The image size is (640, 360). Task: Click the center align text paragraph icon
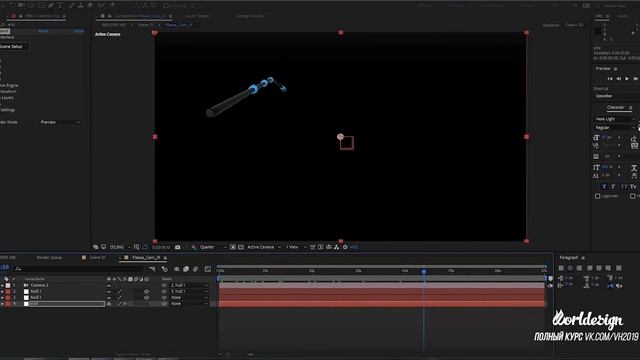pos(570,268)
